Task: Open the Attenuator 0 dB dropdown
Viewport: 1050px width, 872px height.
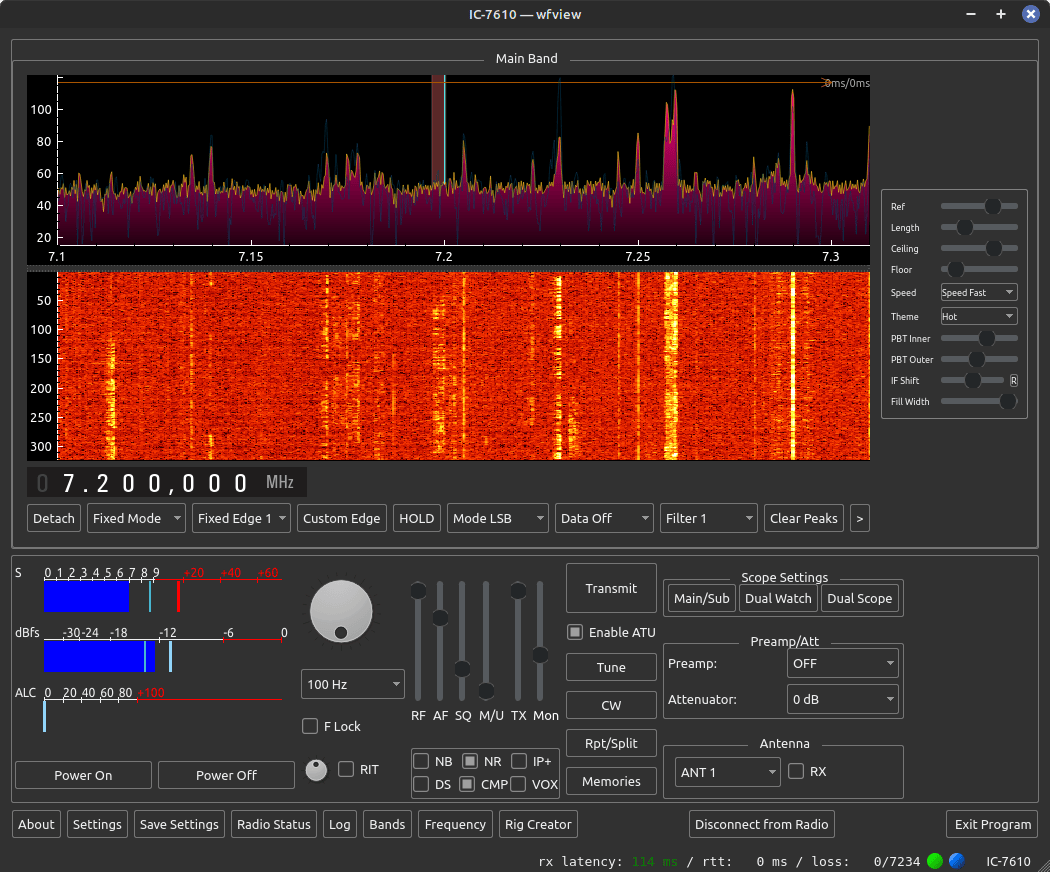Action: tap(842, 699)
